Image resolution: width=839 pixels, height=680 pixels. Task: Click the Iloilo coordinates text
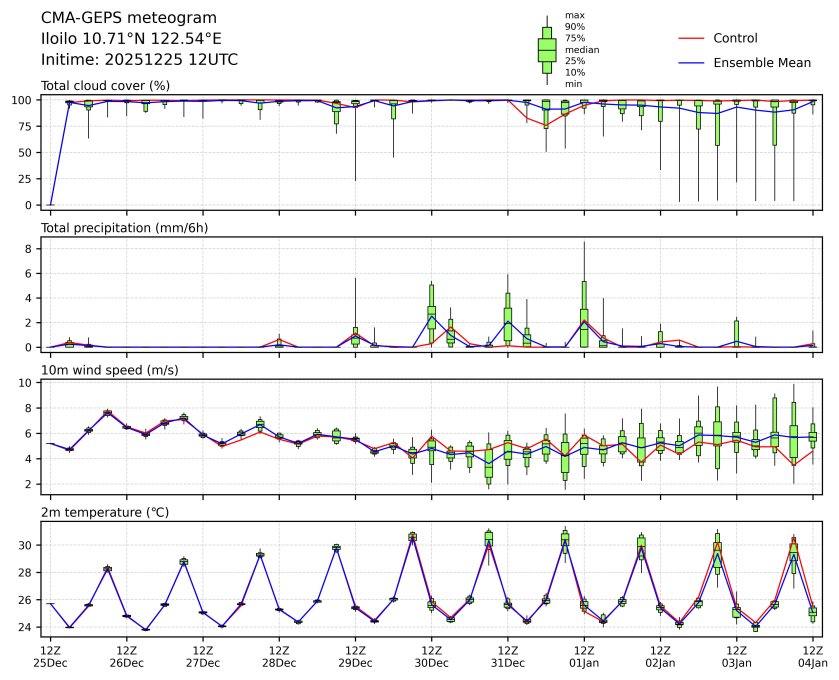(x=131, y=39)
